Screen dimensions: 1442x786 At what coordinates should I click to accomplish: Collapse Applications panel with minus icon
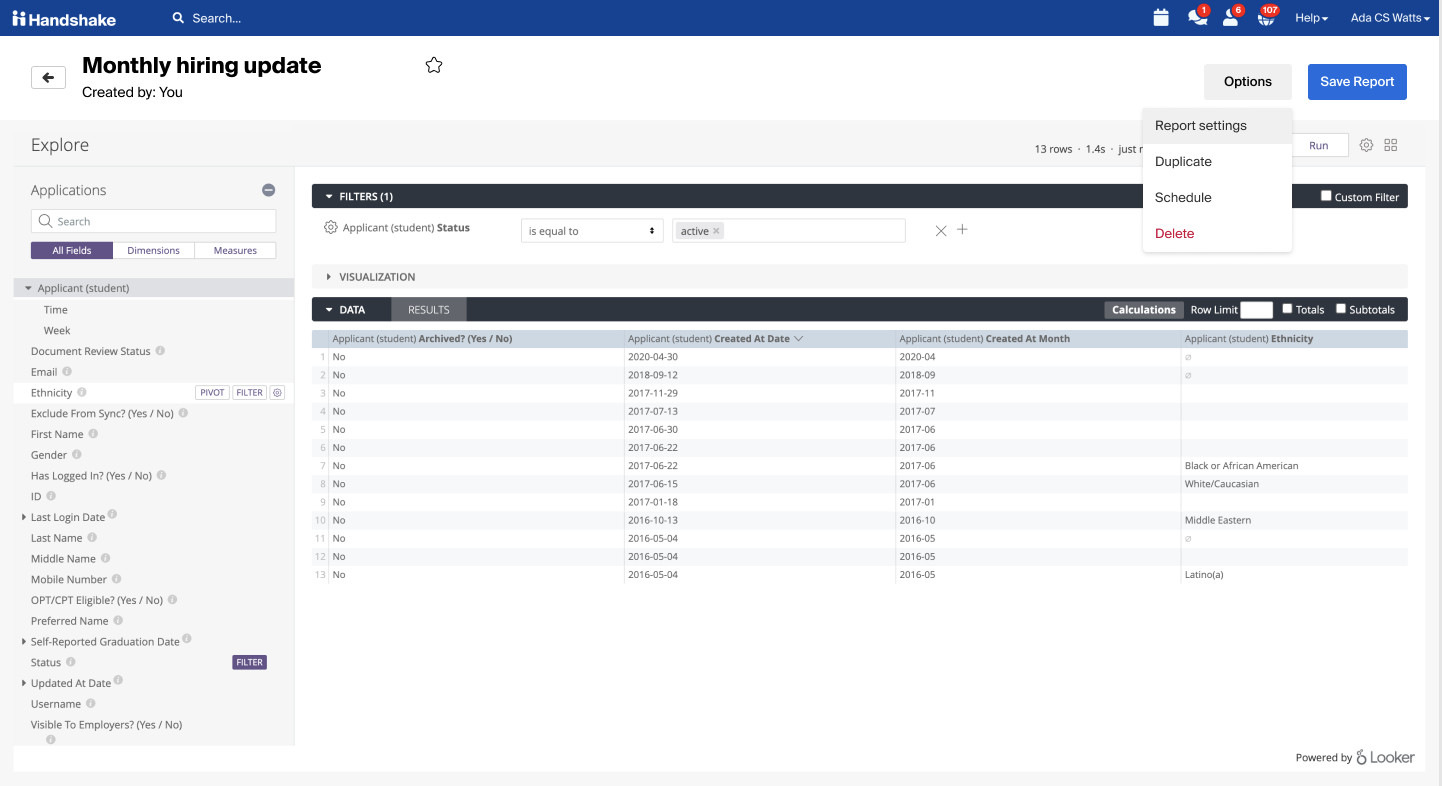(268, 190)
